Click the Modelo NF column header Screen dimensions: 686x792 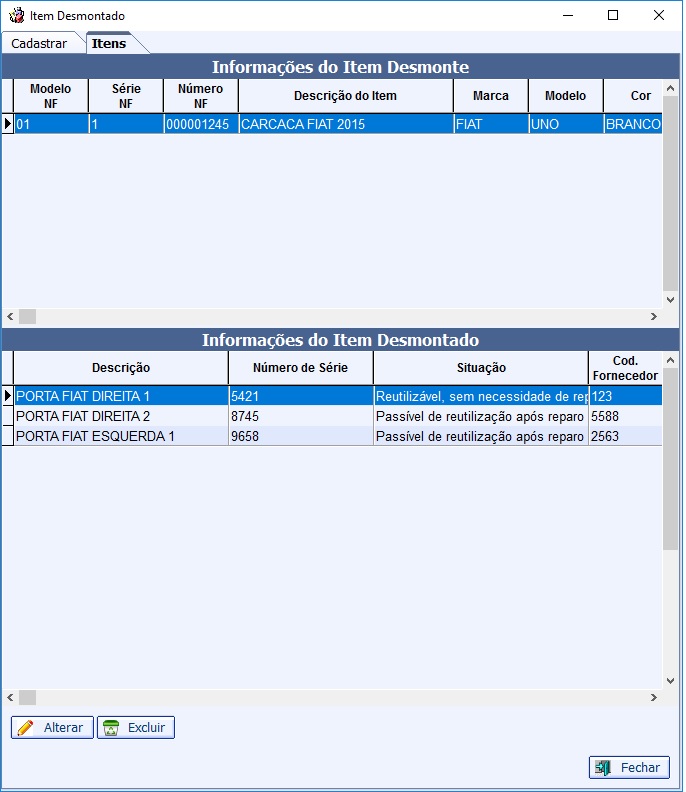click(x=51, y=96)
